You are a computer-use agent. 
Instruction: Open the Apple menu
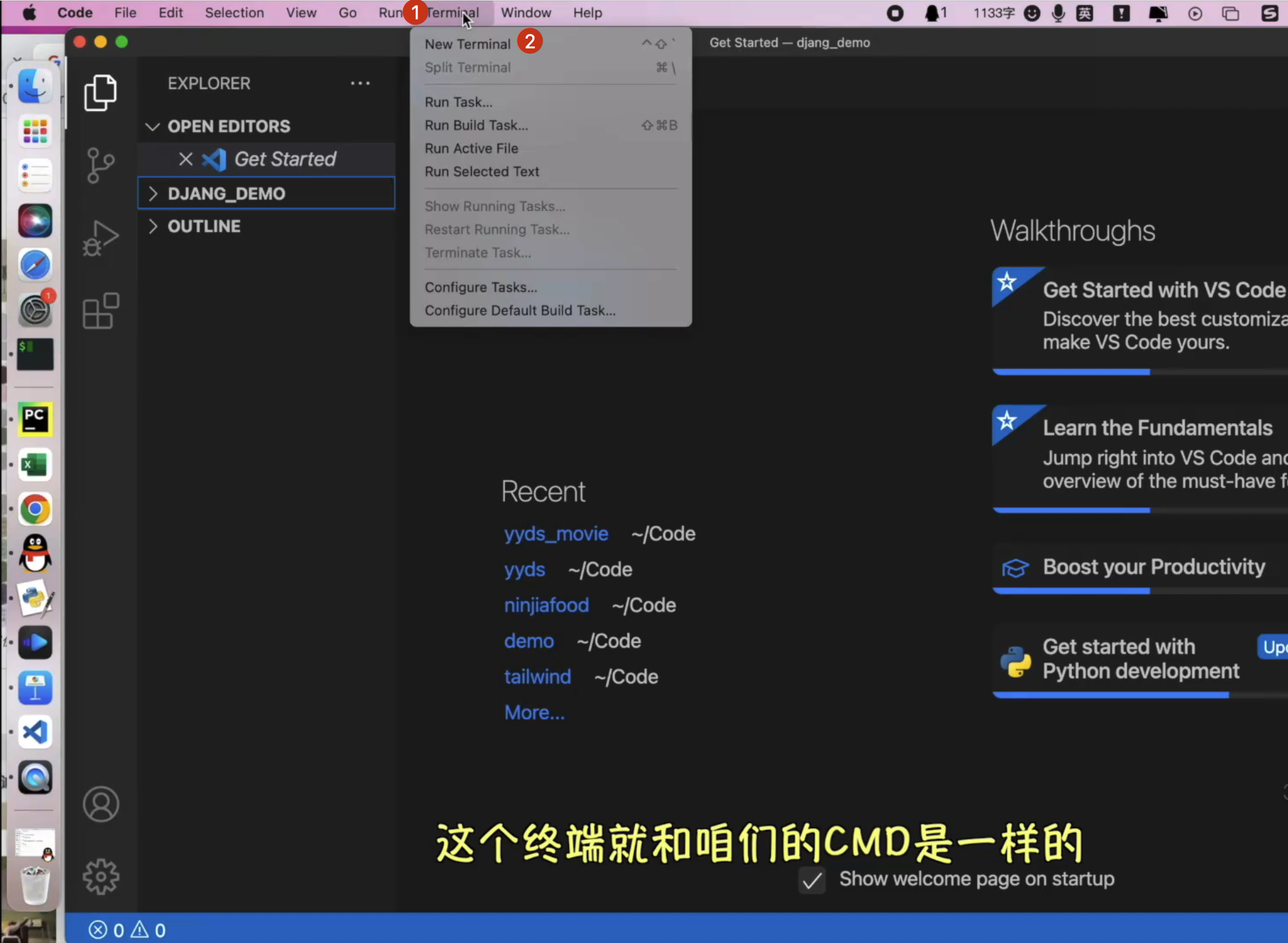(30, 13)
